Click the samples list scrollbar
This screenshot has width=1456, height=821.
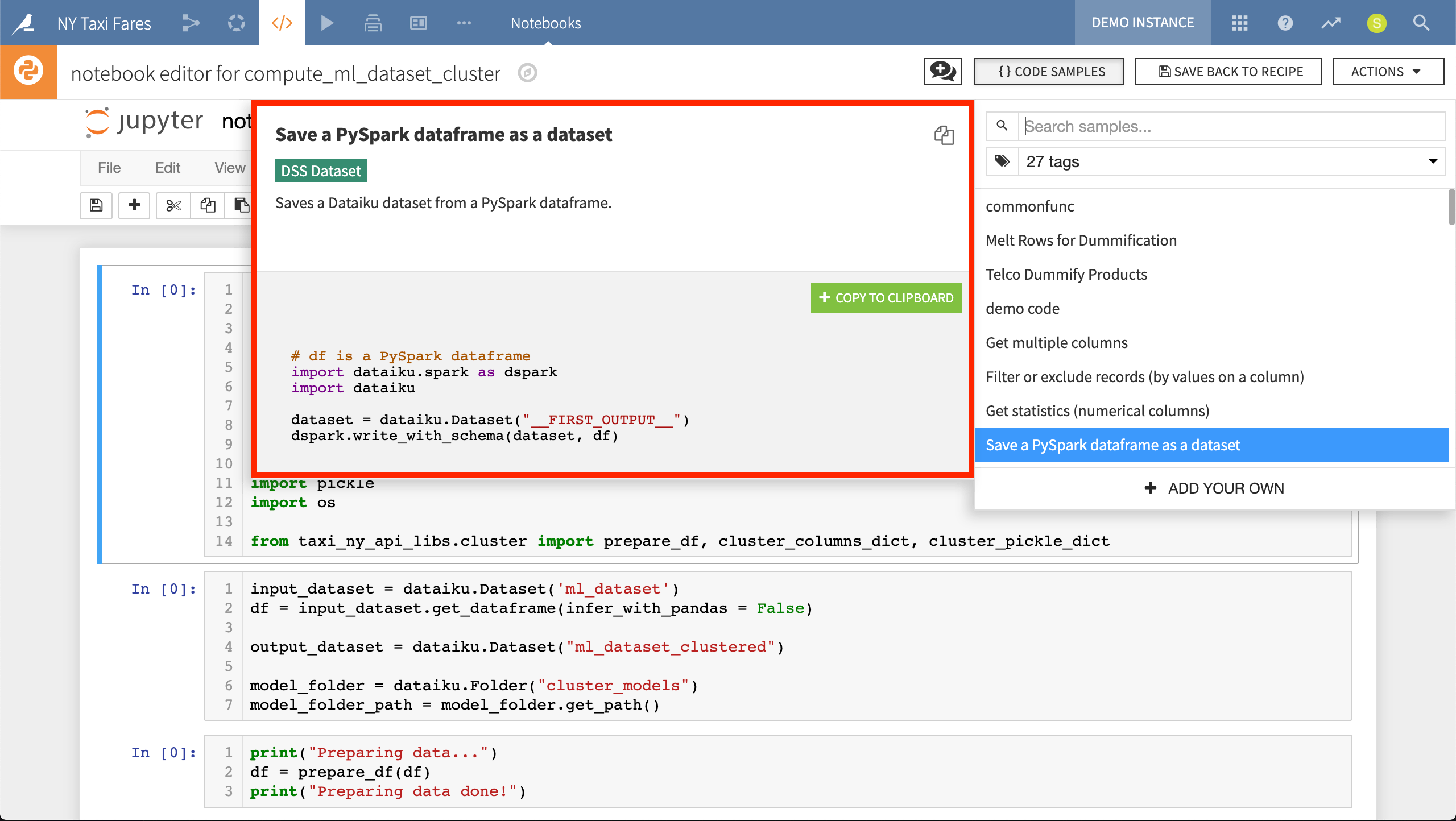(x=1451, y=208)
